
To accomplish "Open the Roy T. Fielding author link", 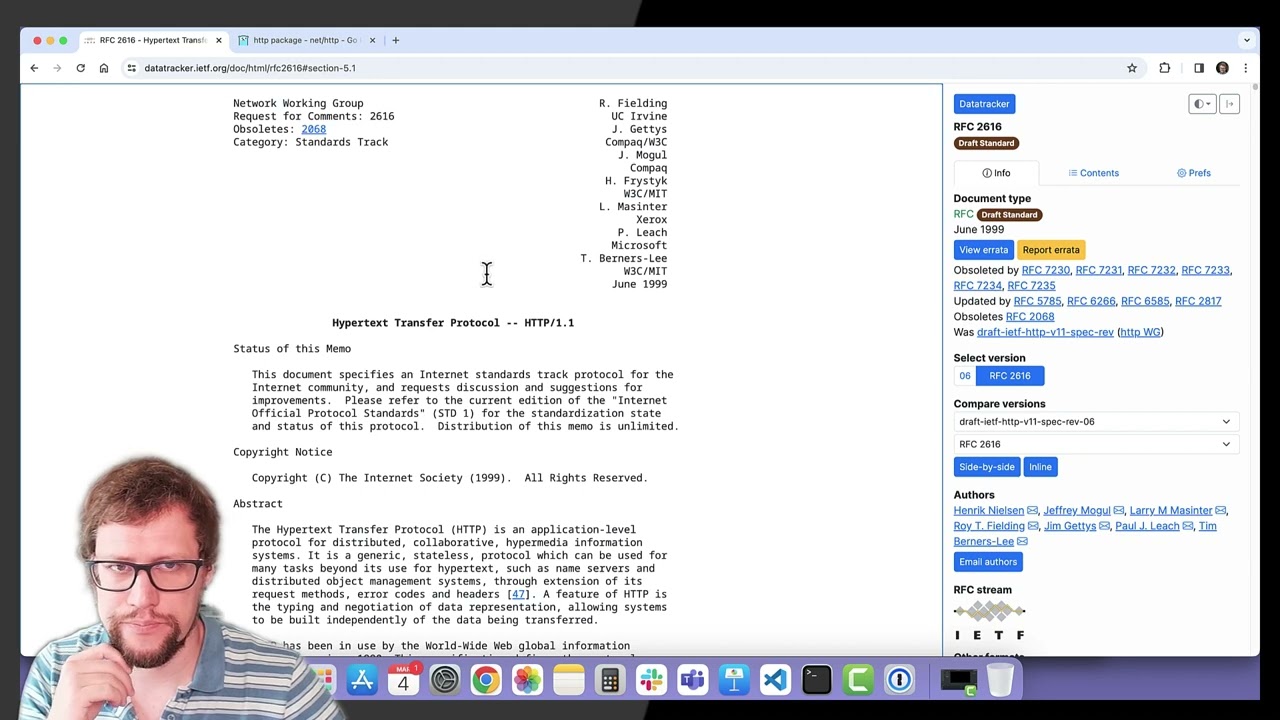I will (989, 526).
